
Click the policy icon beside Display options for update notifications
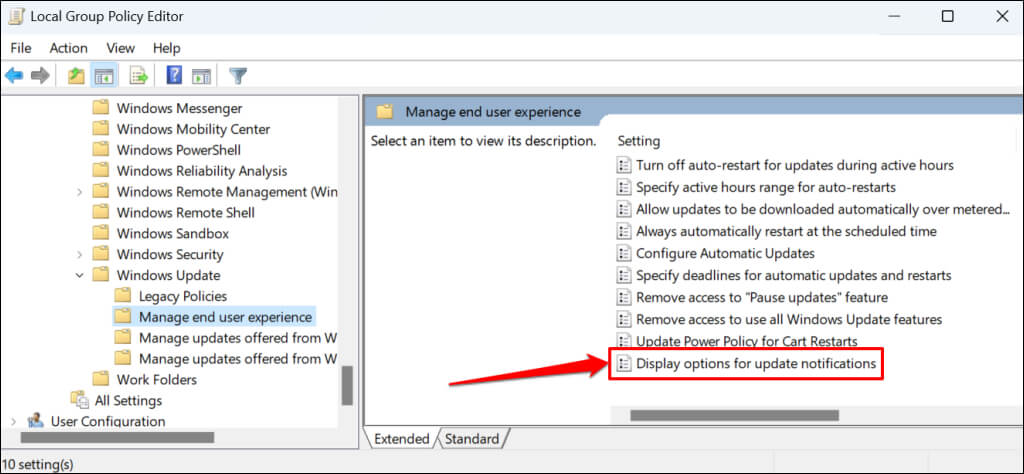tap(624, 364)
